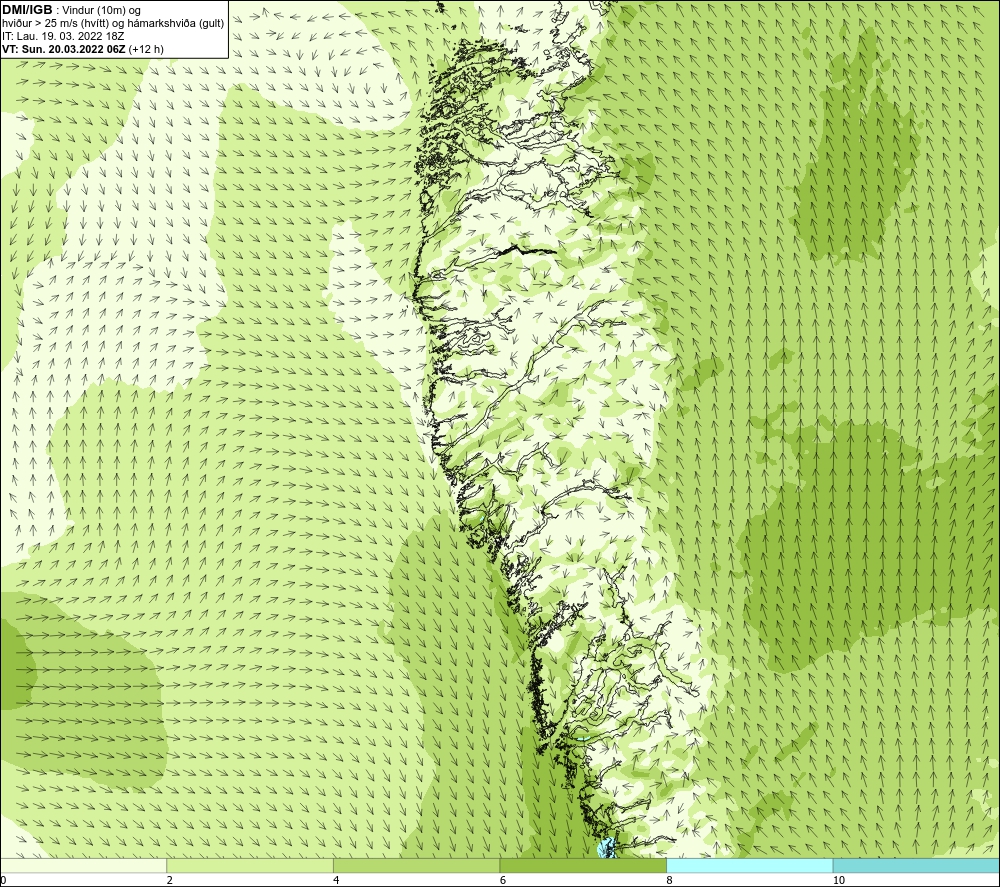1000x887 pixels.
Task: Click the scale label '4'
Action: (x=336, y=880)
